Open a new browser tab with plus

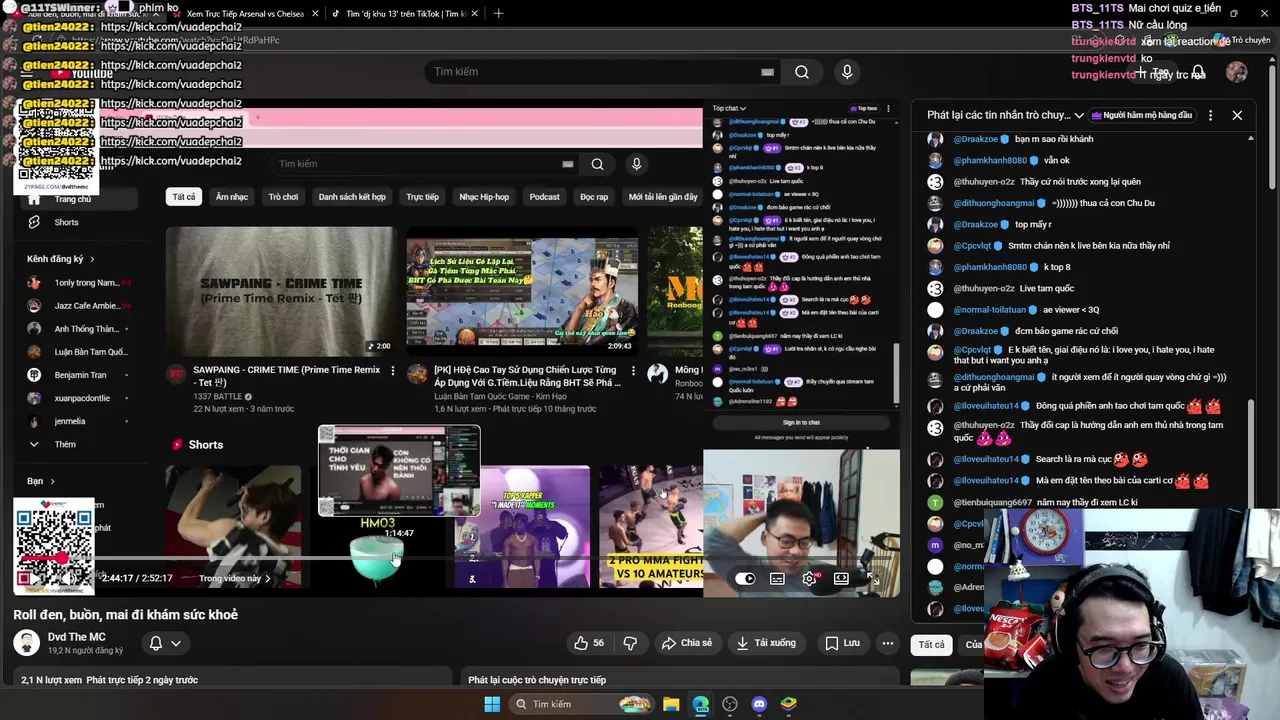click(x=498, y=13)
